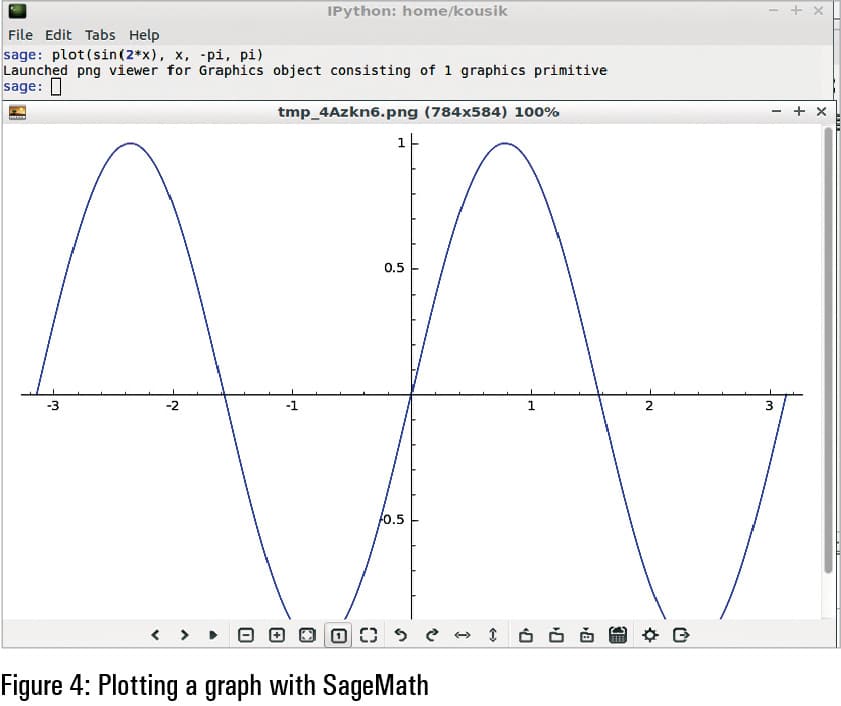Viewport: 841px width, 706px height.
Task: Open the Tabs menu
Action: 100,35
